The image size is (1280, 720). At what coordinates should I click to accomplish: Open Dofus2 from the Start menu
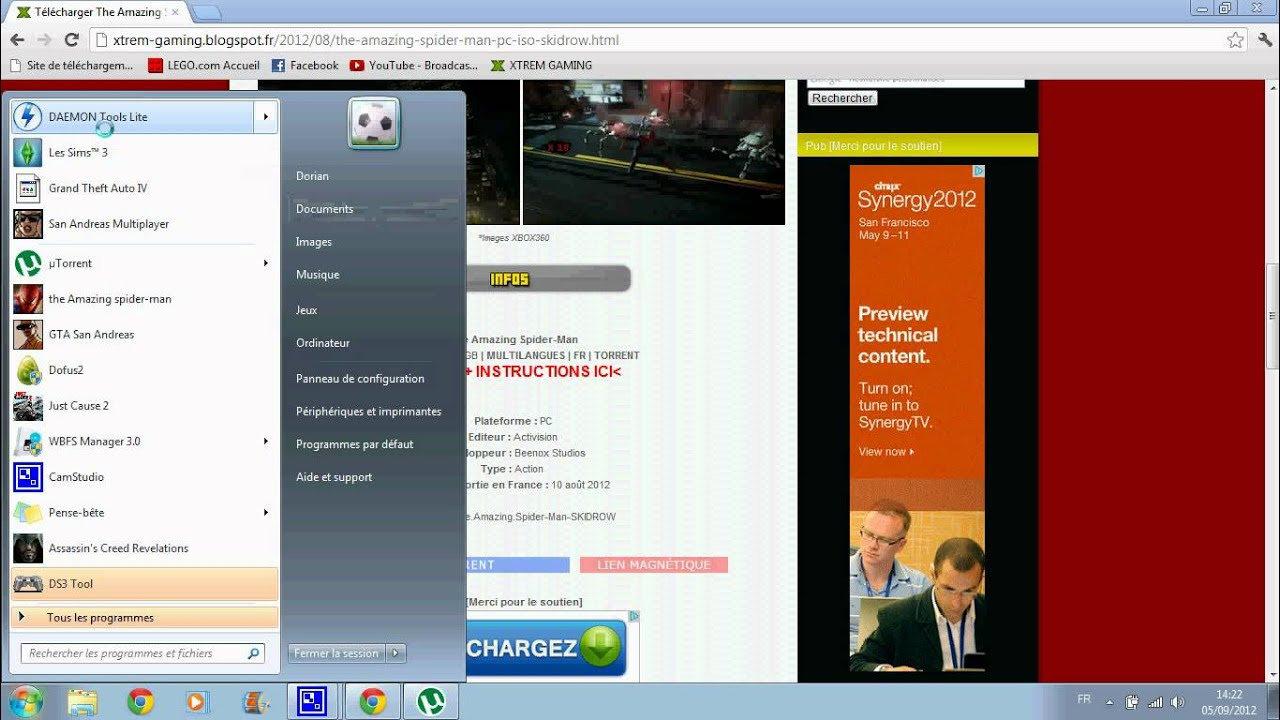coord(144,370)
